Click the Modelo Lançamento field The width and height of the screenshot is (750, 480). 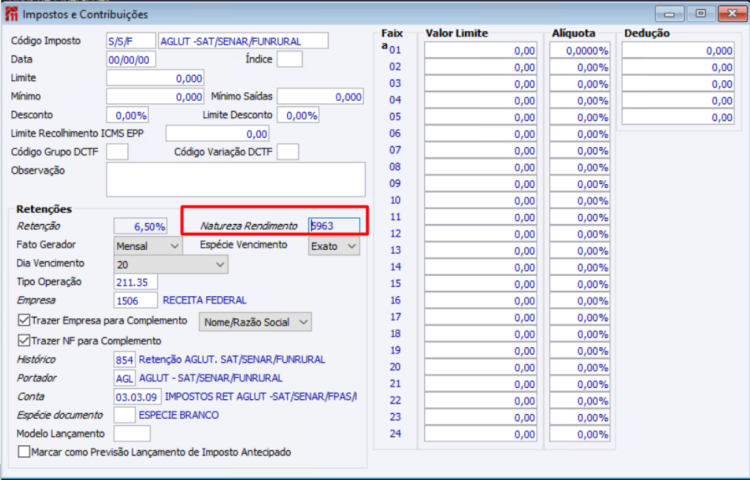tap(132, 434)
